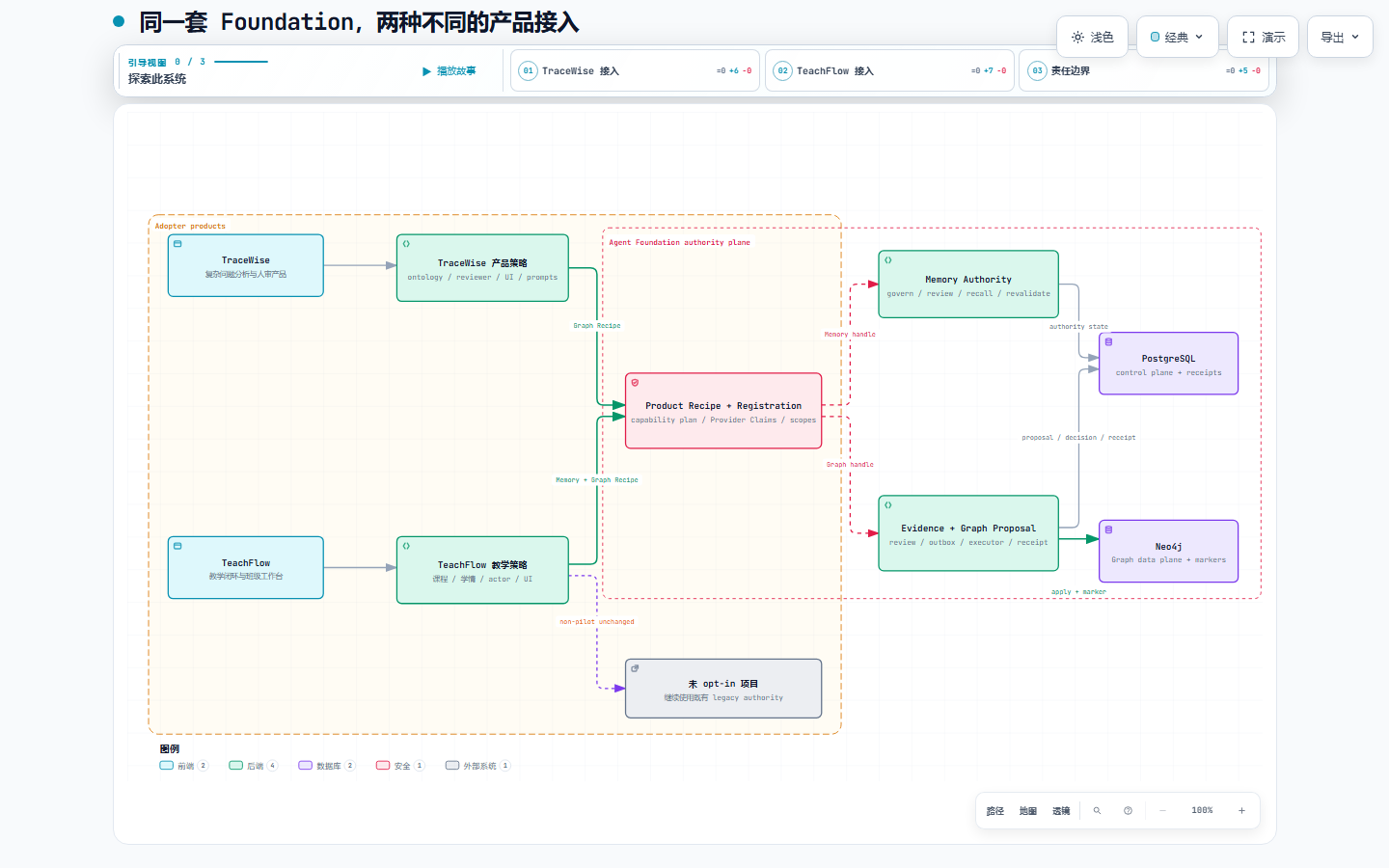Toggle the 外部系统 legend filter
This screenshot has width=1389, height=868.
pyautogui.click(x=477, y=766)
